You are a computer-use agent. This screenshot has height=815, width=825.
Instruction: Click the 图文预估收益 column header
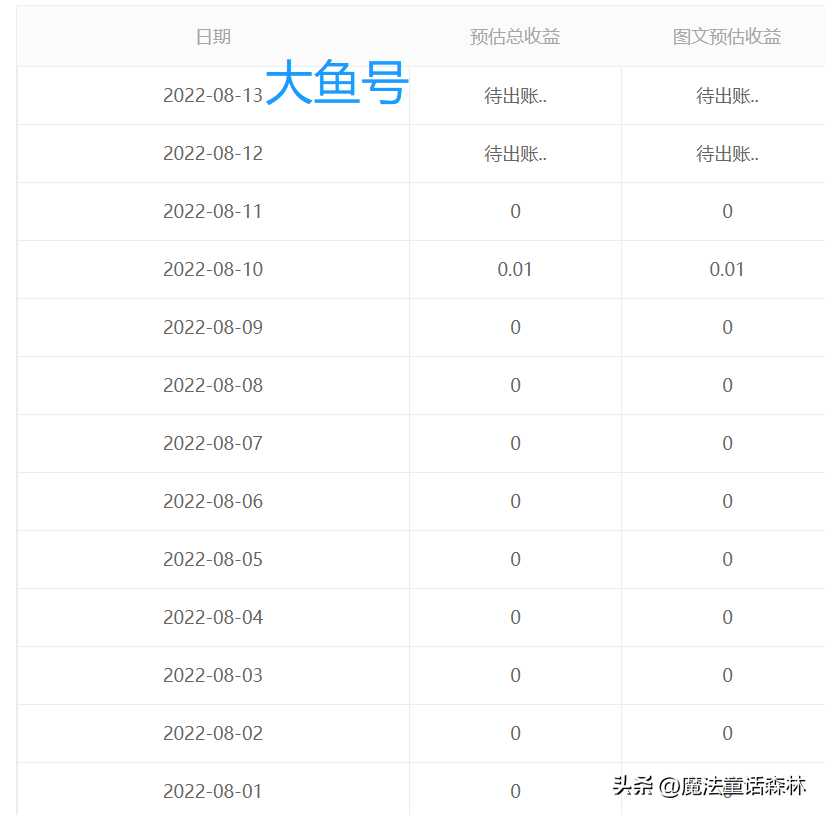[727, 37]
